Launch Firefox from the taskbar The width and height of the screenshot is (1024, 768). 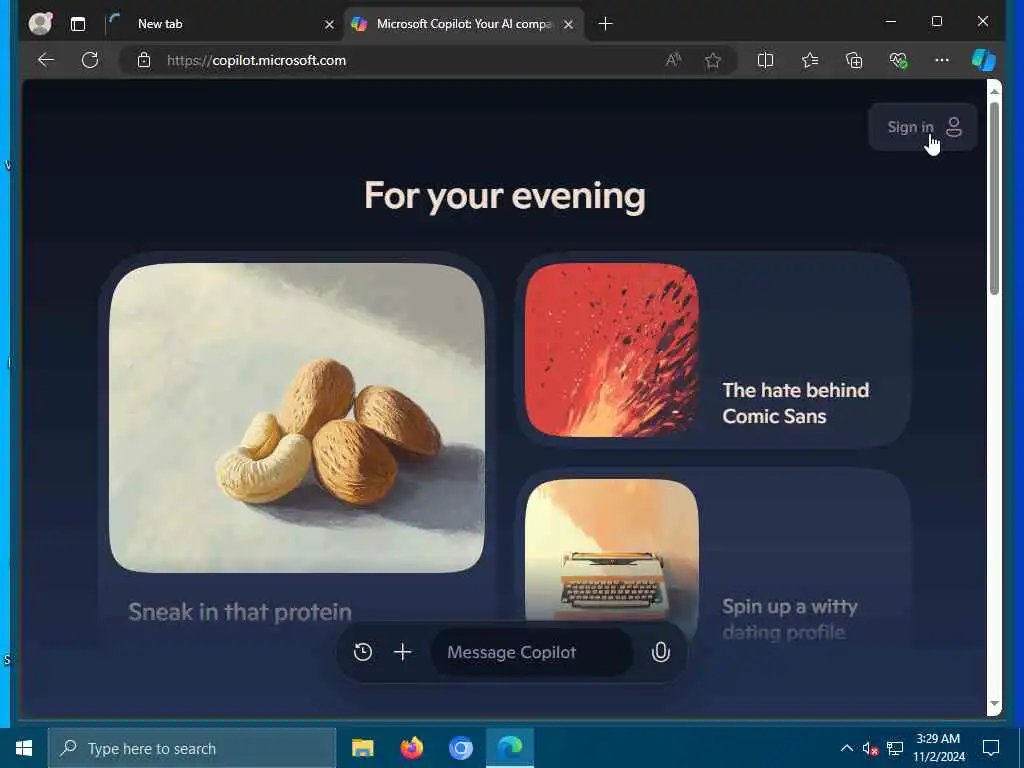pyautogui.click(x=411, y=748)
